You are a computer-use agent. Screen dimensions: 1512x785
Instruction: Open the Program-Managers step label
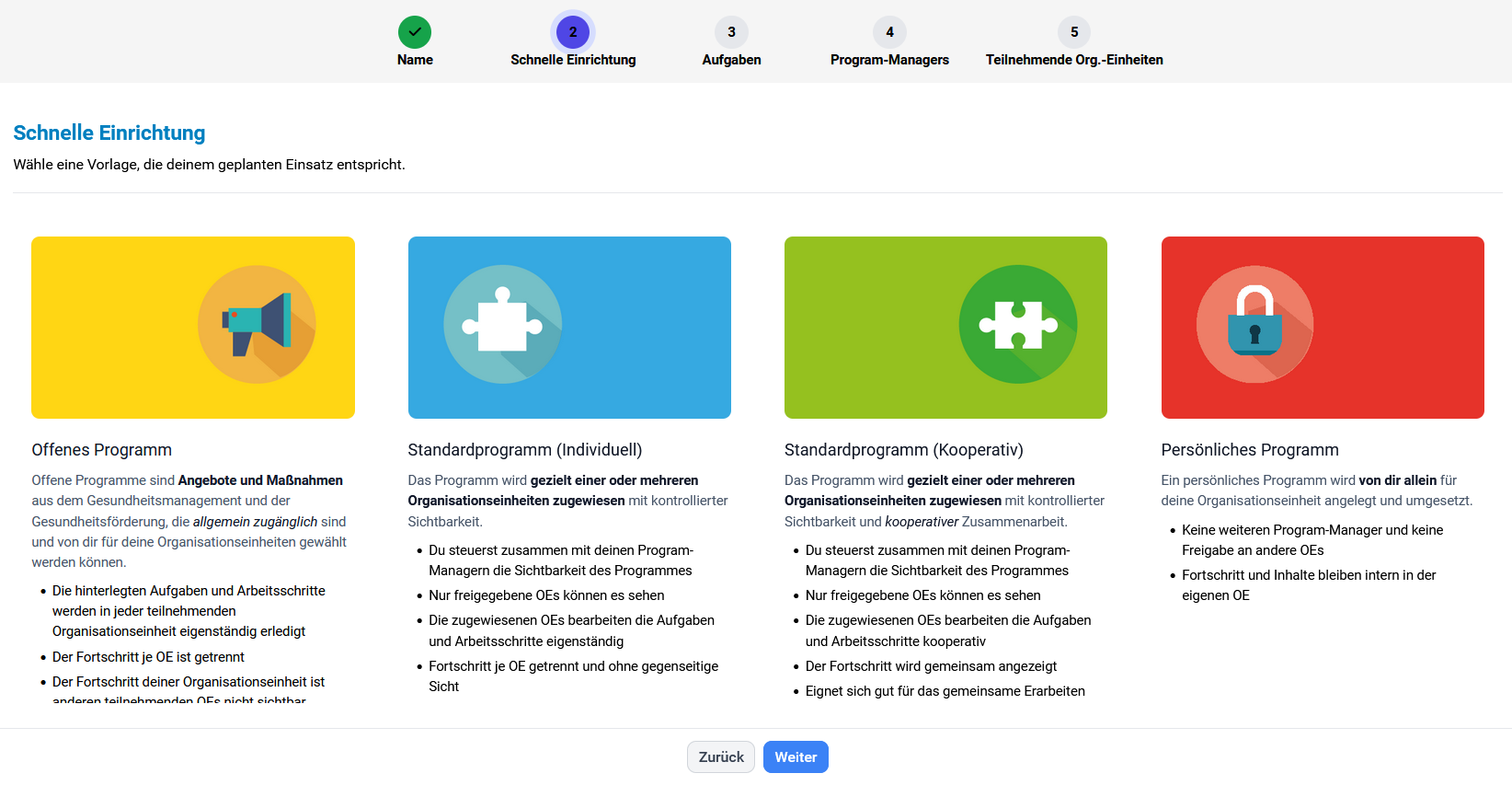click(x=889, y=60)
